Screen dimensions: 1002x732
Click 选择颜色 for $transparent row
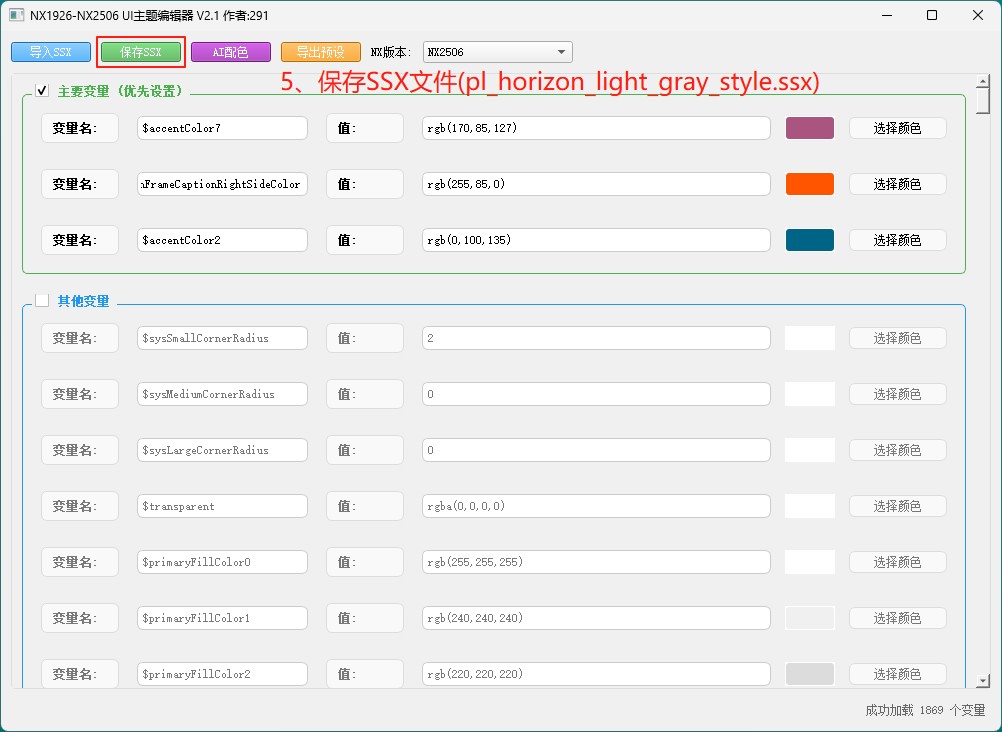[x=897, y=506]
